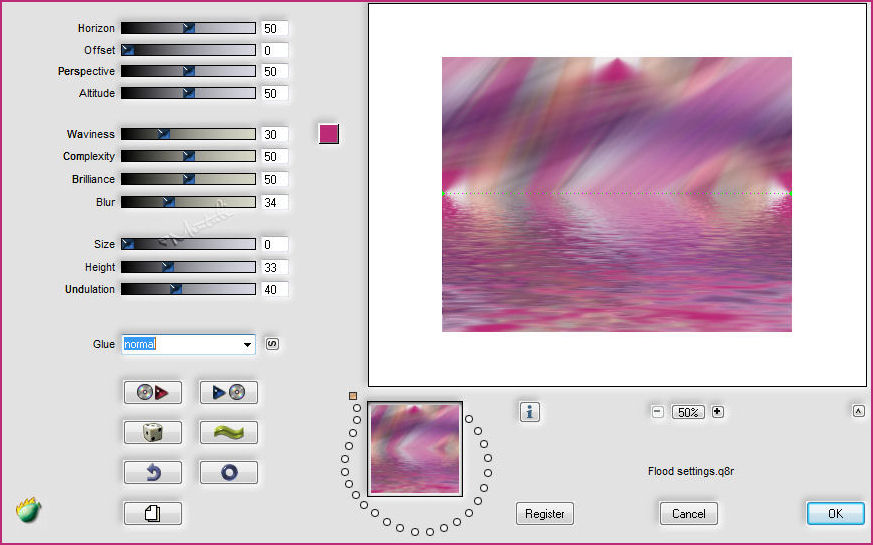Click the copy pages button
Screen dimensions: 873x545
tap(152, 513)
